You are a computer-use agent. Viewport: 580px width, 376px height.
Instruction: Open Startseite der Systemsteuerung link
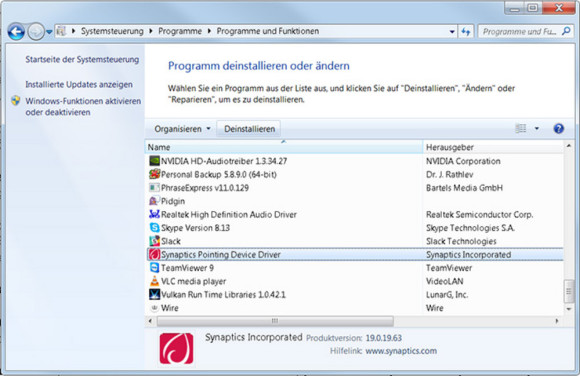[x=82, y=60]
